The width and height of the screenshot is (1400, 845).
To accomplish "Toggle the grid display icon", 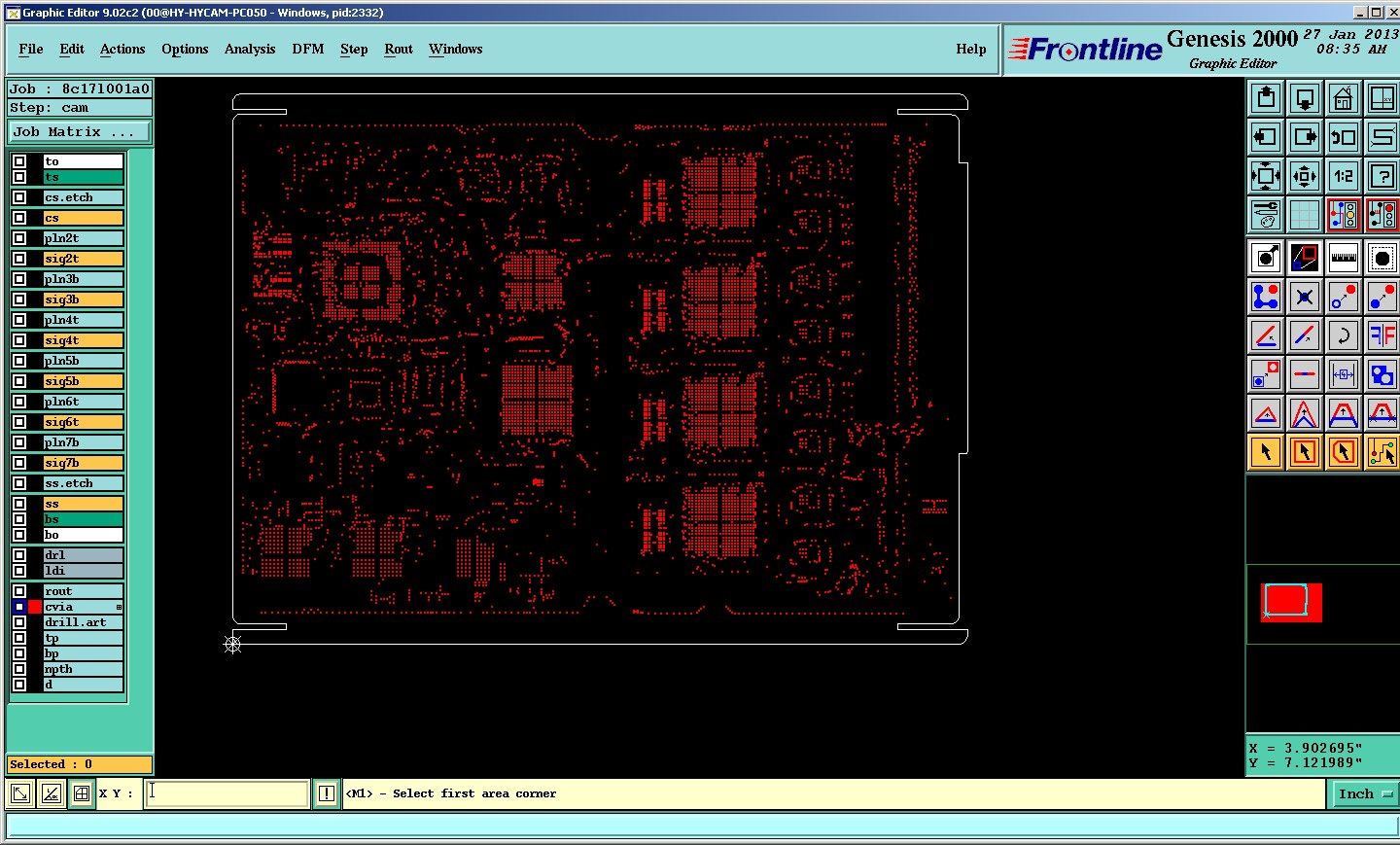I will [x=1305, y=215].
